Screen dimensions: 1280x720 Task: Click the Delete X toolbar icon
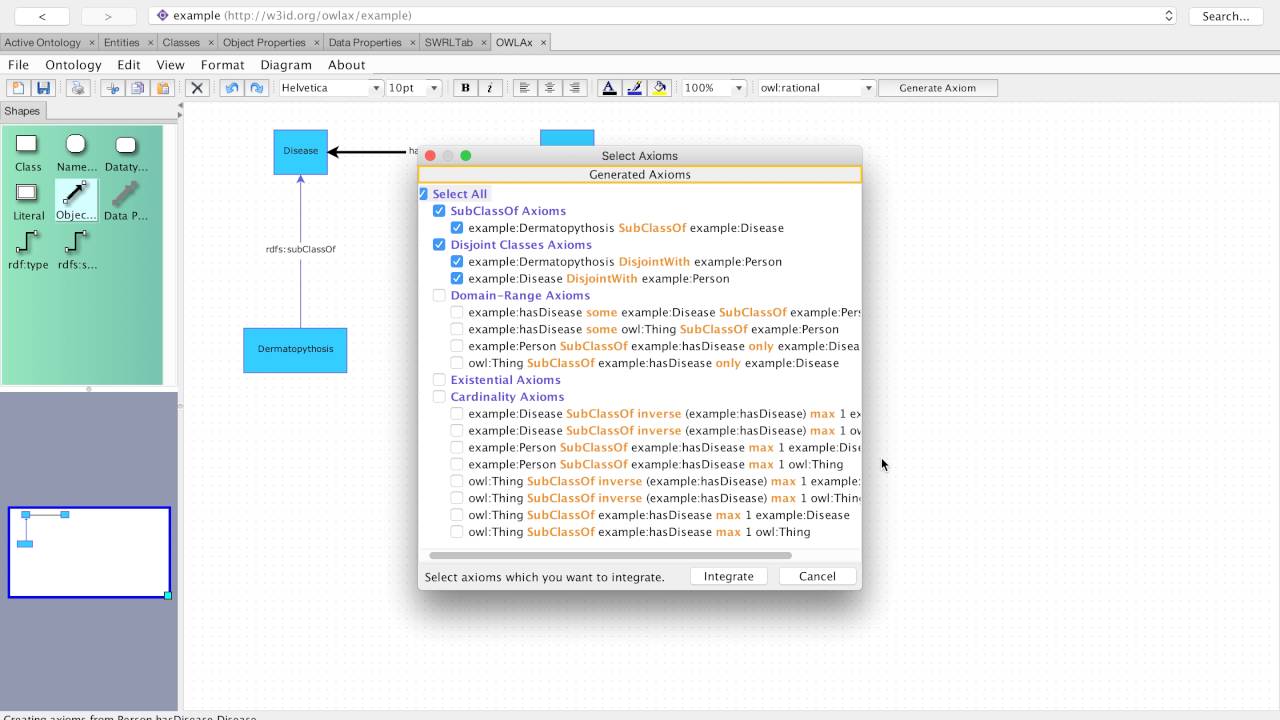point(197,88)
